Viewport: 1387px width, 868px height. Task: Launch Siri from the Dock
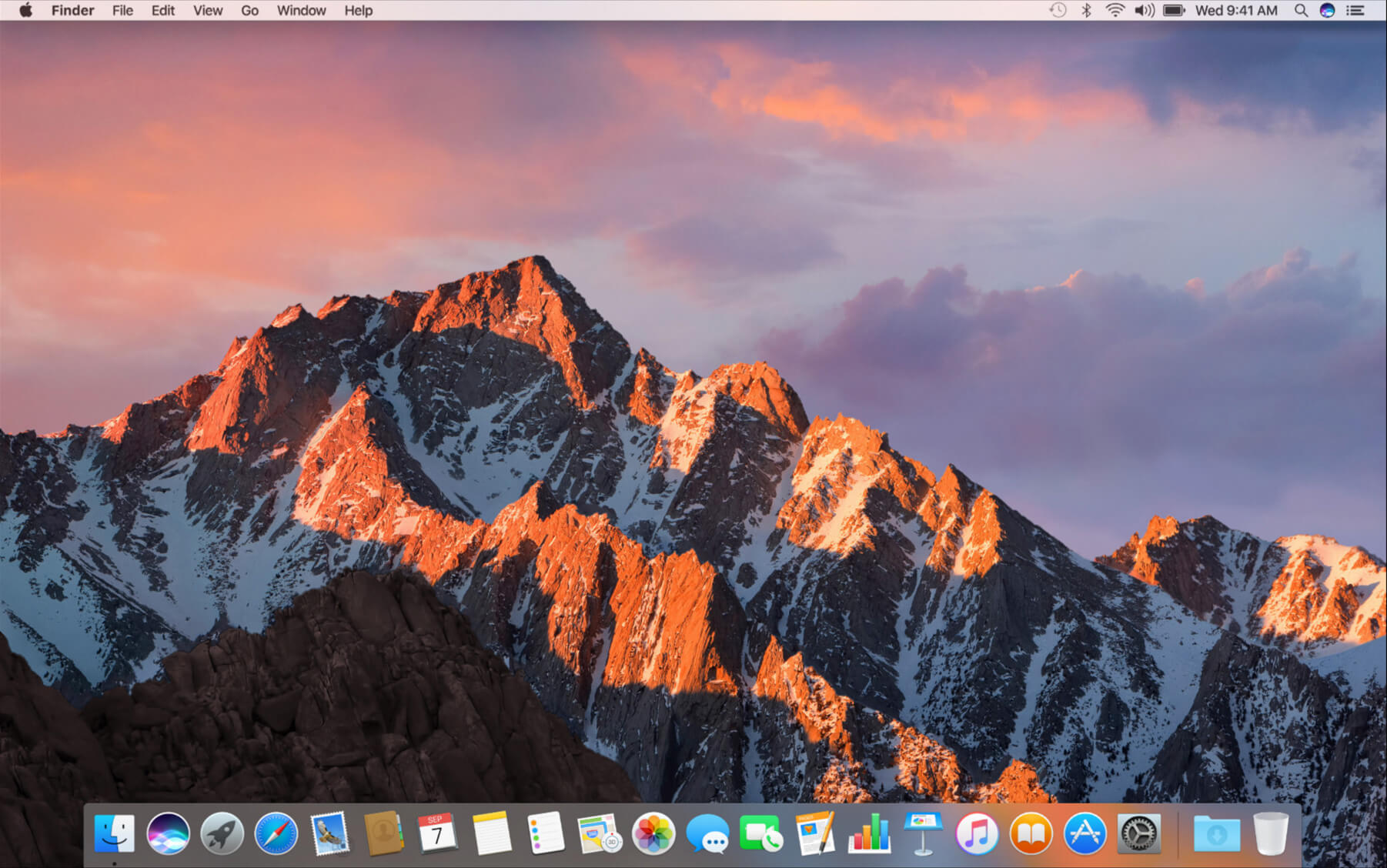pyautogui.click(x=168, y=833)
